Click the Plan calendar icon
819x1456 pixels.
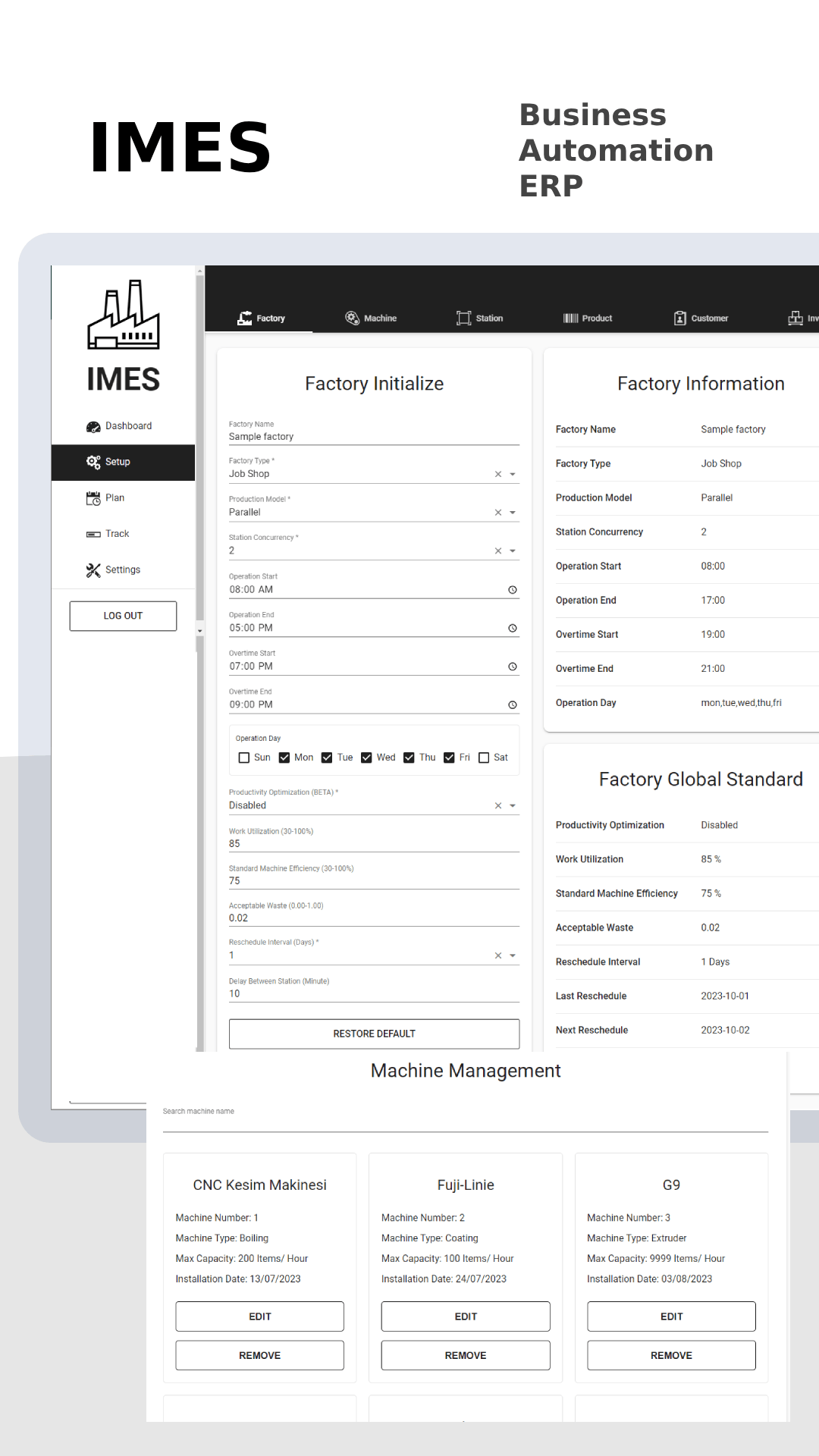93,498
